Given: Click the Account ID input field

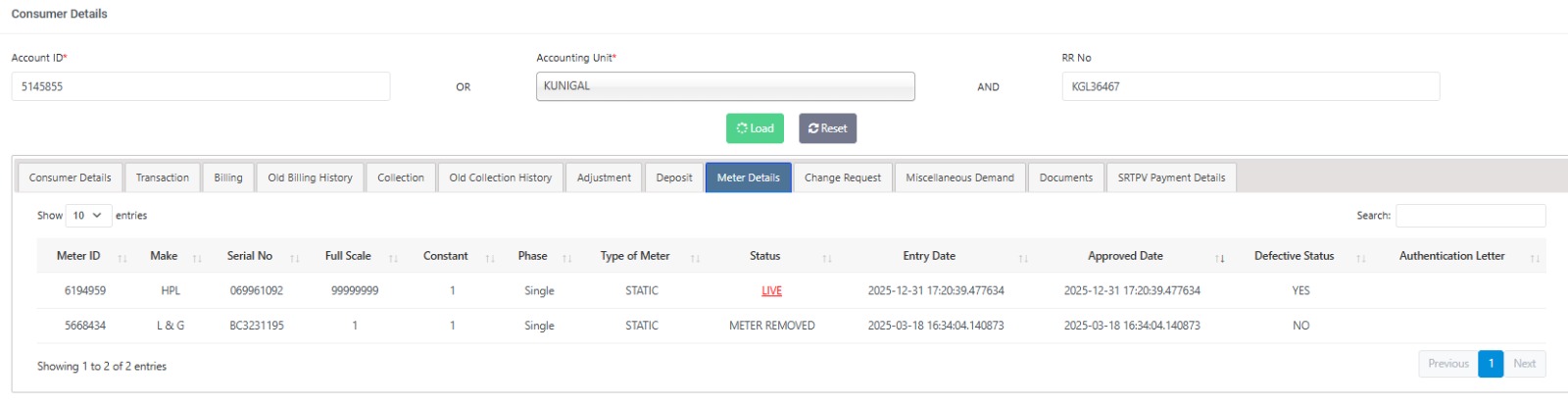Looking at the screenshot, I should coord(201,86).
